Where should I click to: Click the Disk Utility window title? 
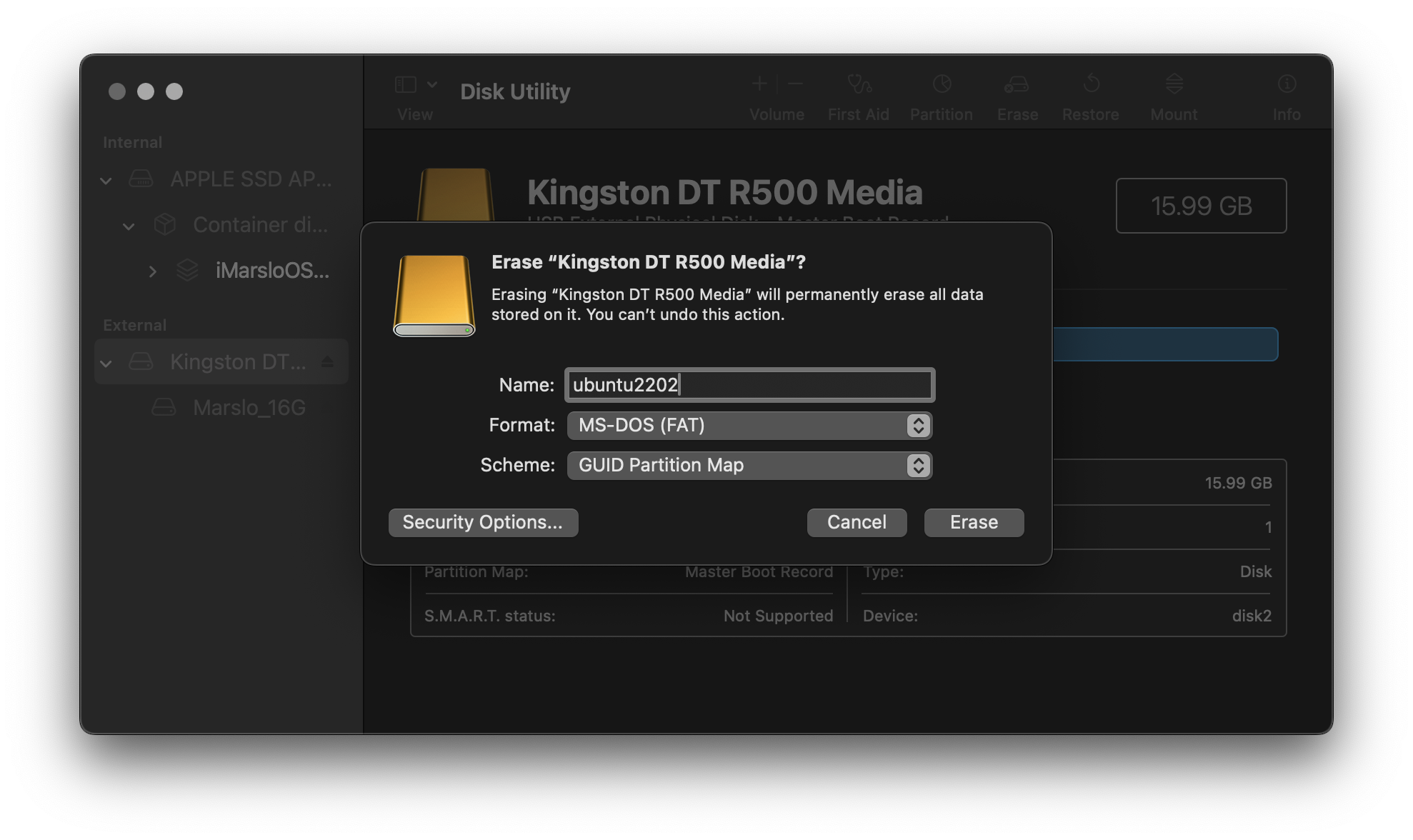pyautogui.click(x=515, y=91)
